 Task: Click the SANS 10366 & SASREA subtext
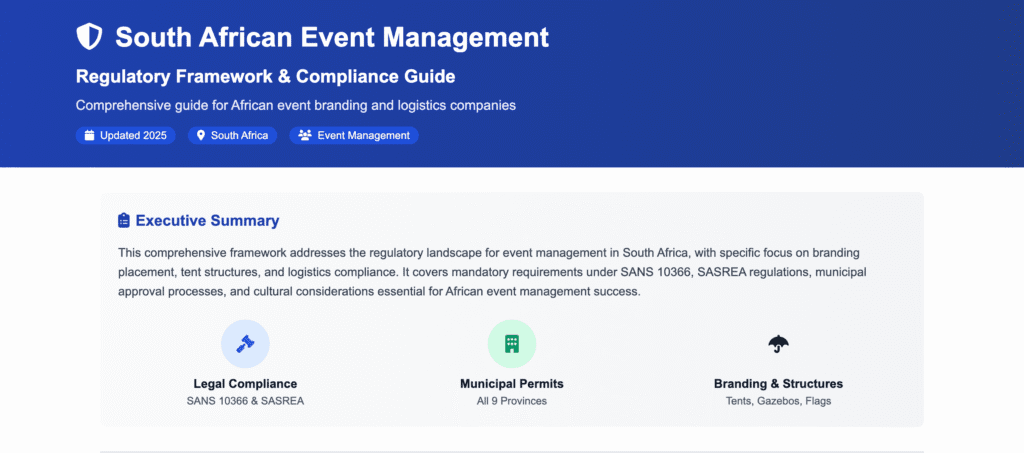(245, 401)
